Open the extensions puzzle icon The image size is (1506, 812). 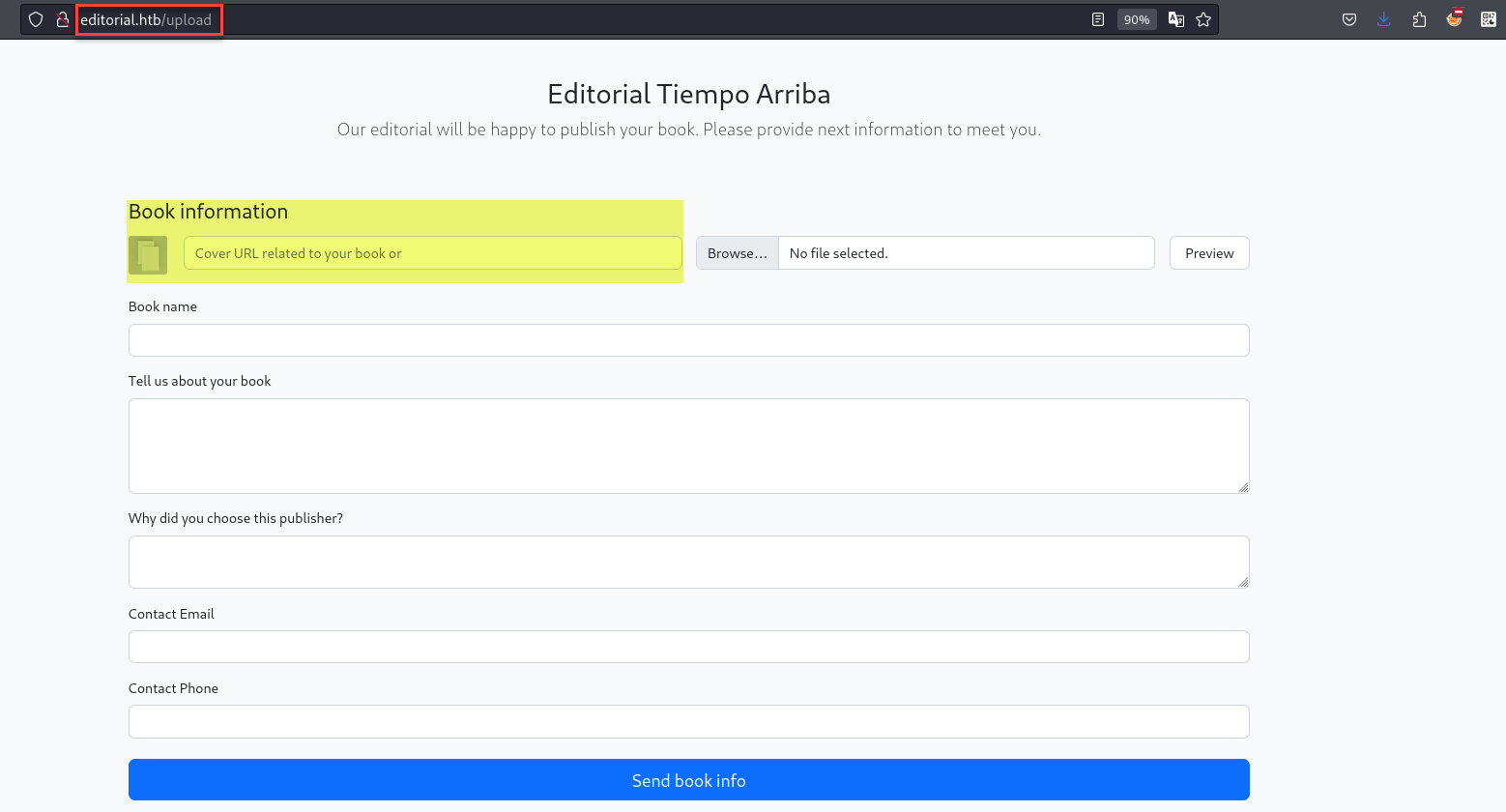click(x=1419, y=19)
